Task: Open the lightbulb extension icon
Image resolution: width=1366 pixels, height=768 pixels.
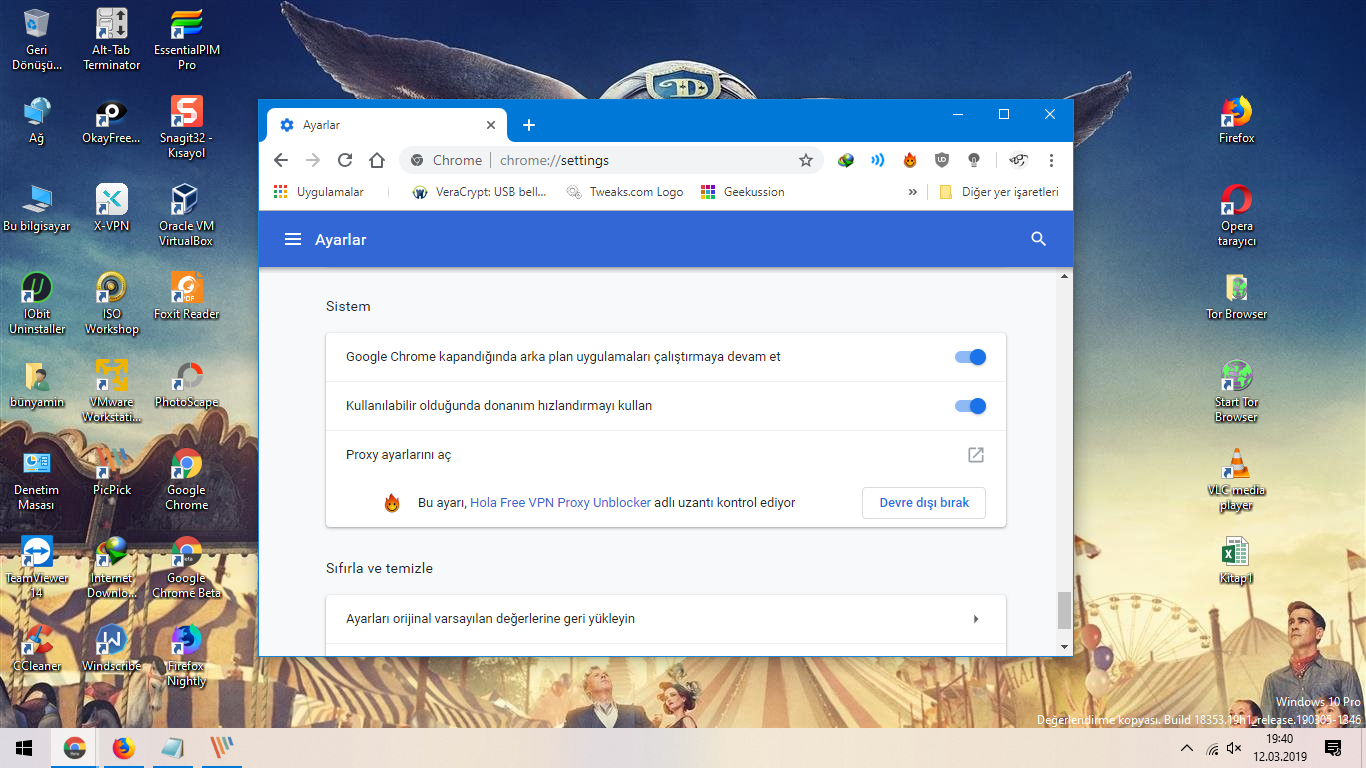Action: 974,160
